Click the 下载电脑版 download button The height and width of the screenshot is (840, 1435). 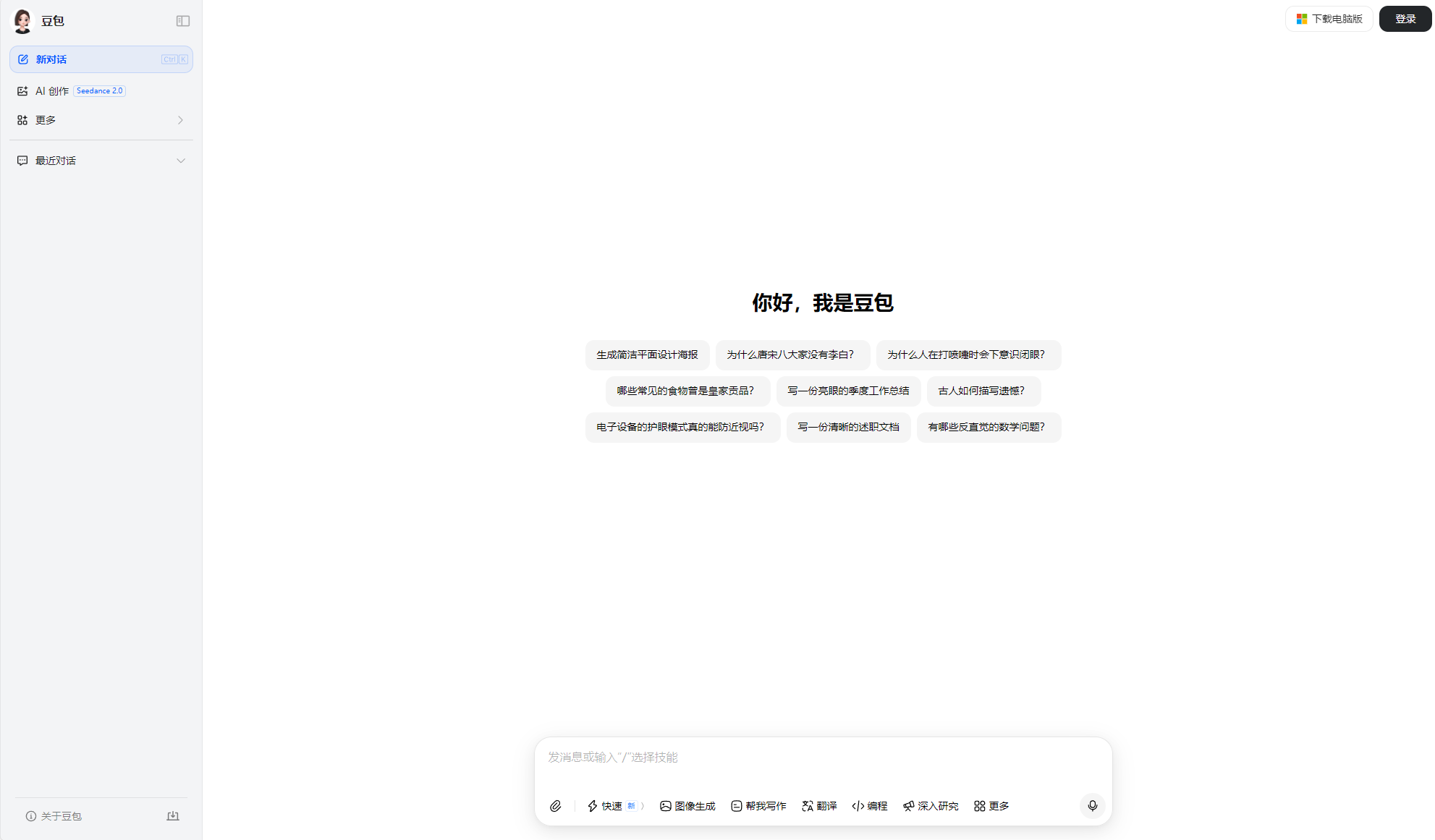coord(1329,19)
